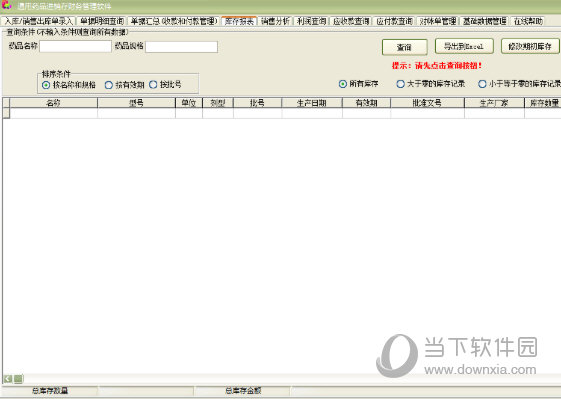Screen dimensions: 561x399
Task: Click the 批准文号 column header
Action: point(428,103)
